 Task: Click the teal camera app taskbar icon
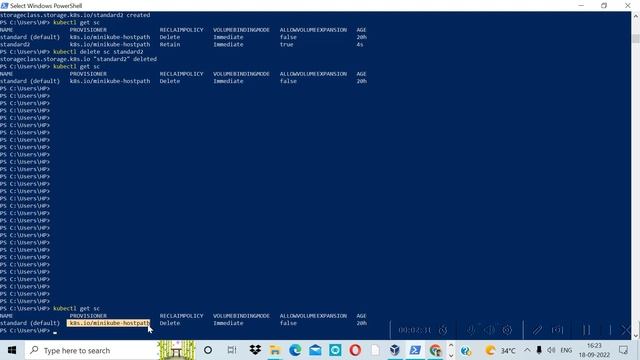pos(335,350)
